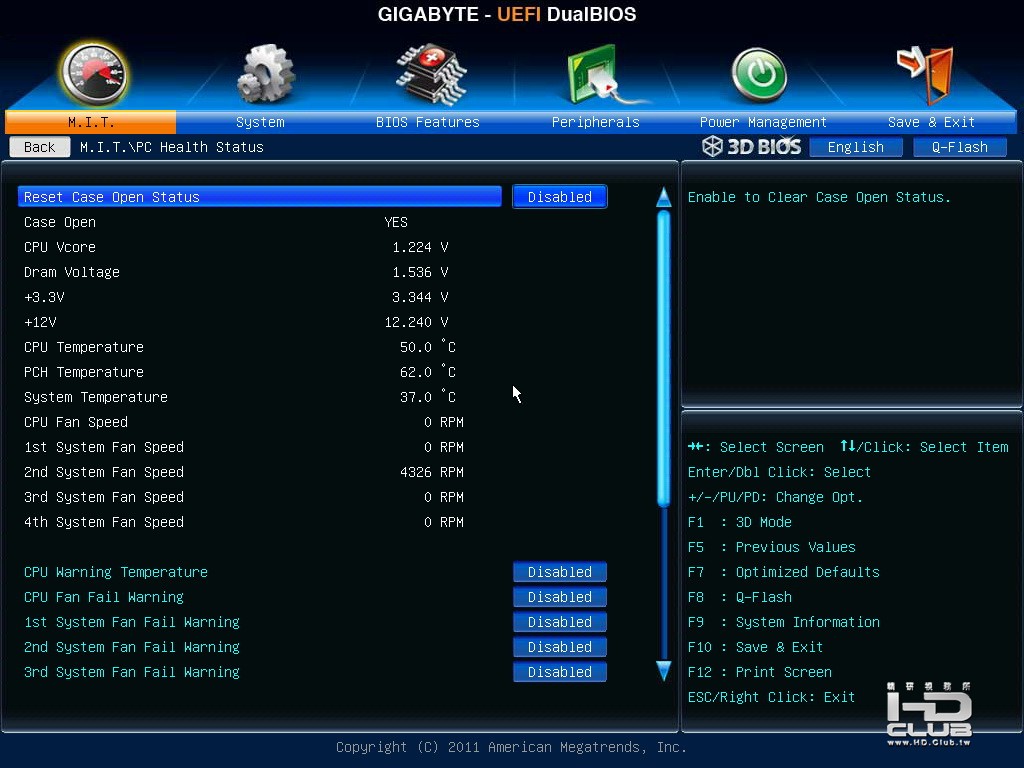1024x768 pixels.
Task: Click the Dram Voltage row label
Action: [x=72, y=272]
